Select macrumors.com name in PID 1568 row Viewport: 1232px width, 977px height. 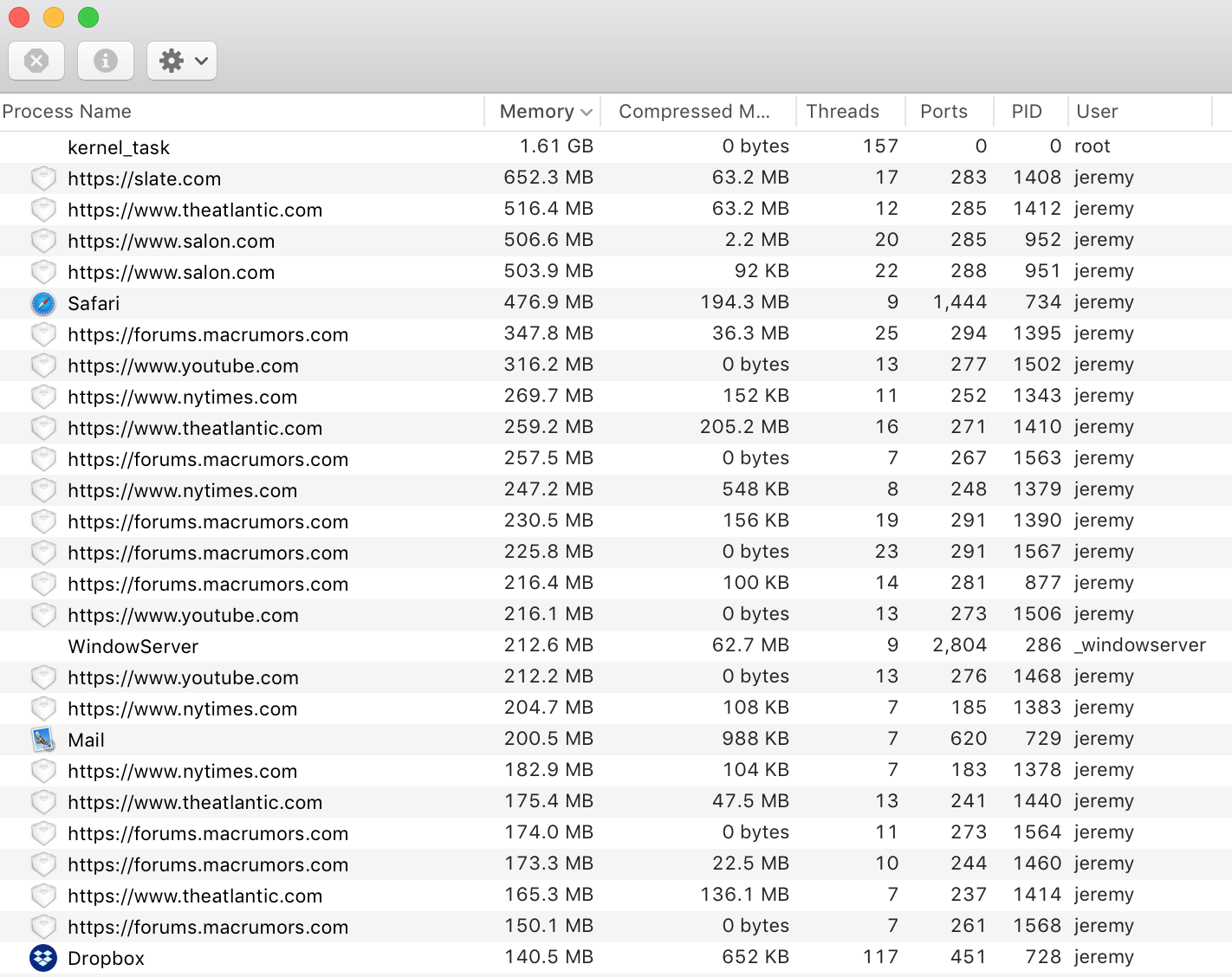[x=208, y=927]
